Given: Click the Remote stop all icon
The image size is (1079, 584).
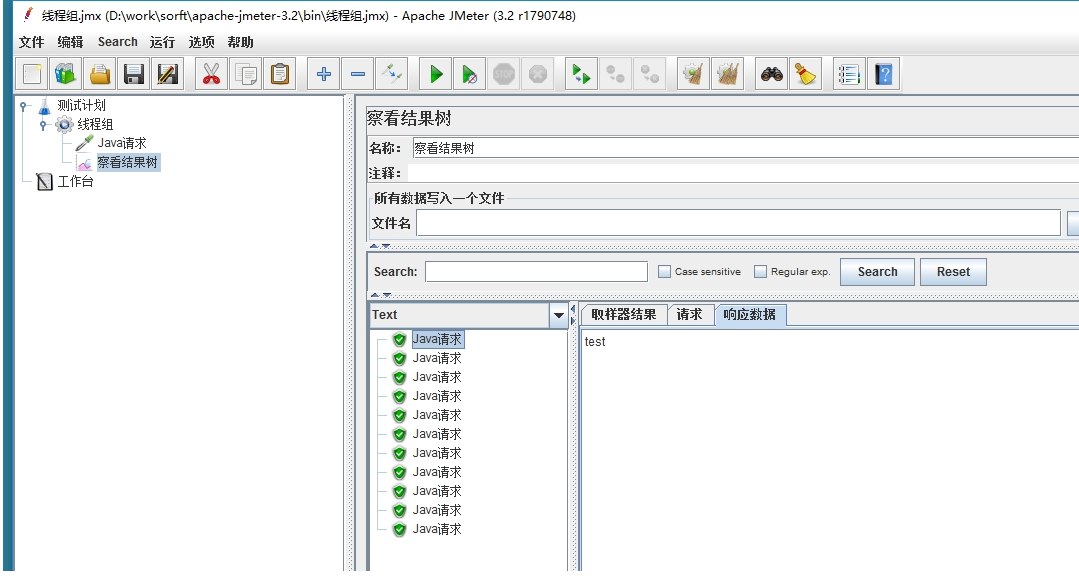Looking at the screenshot, I should pos(616,74).
